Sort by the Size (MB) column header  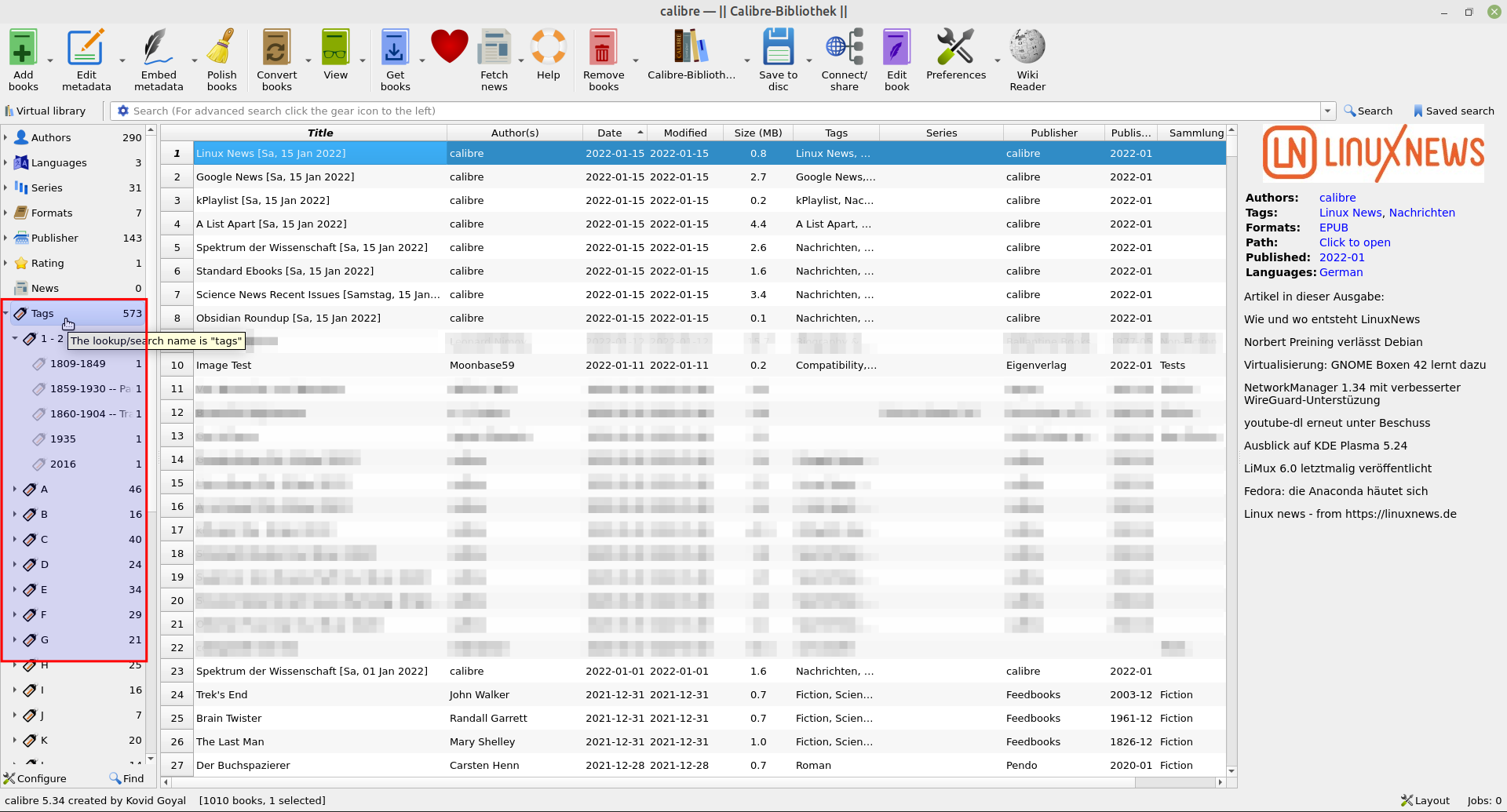758,133
